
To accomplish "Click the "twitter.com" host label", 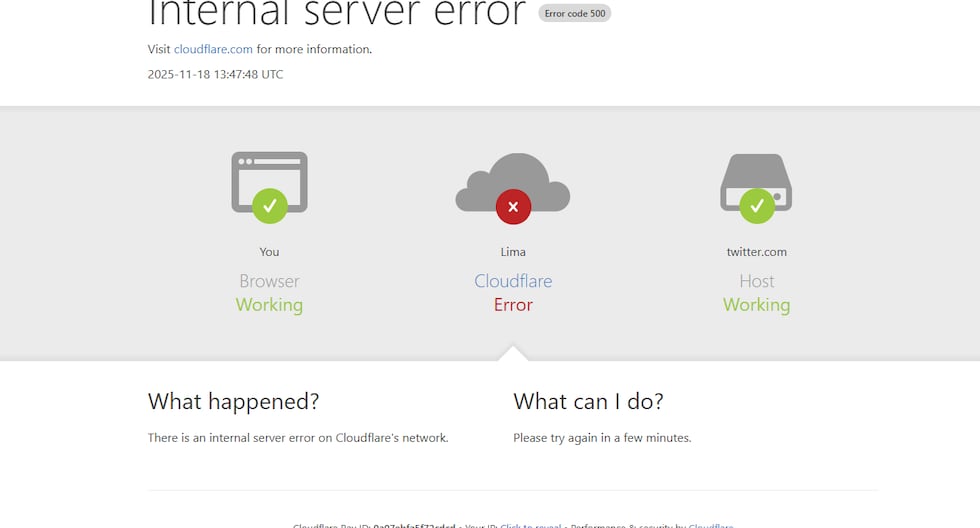I will click(756, 252).
